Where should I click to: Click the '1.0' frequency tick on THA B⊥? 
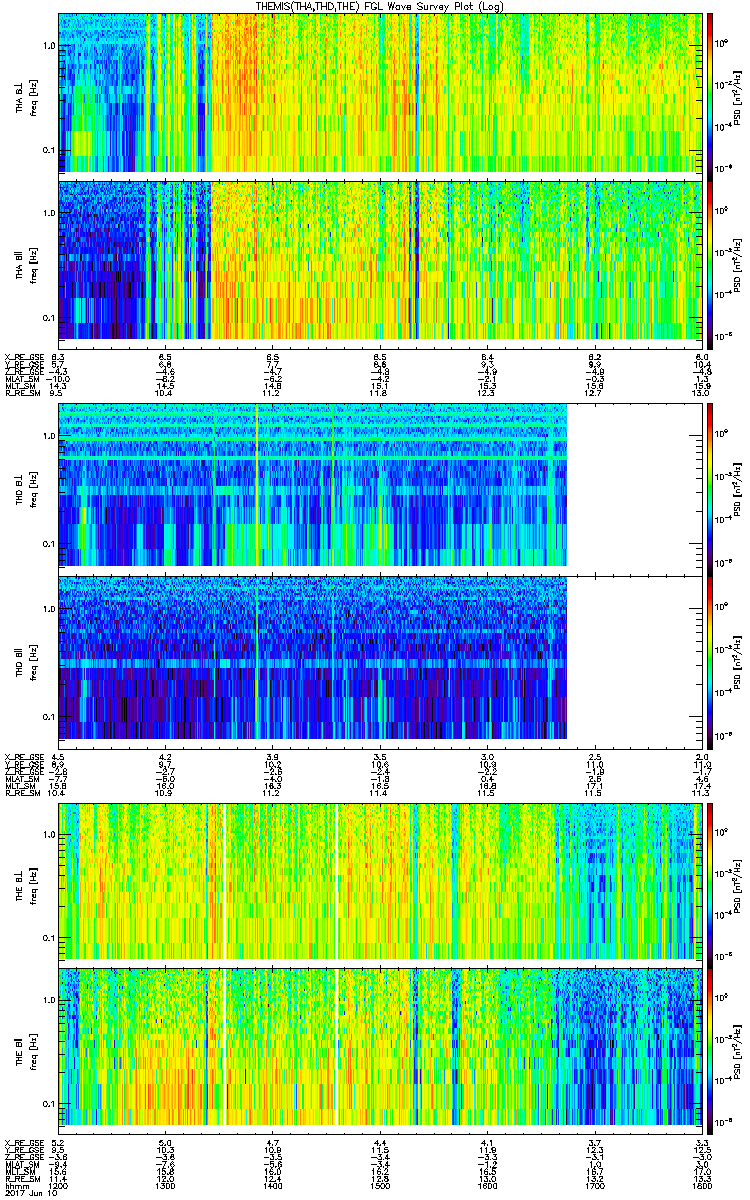point(49,46)
